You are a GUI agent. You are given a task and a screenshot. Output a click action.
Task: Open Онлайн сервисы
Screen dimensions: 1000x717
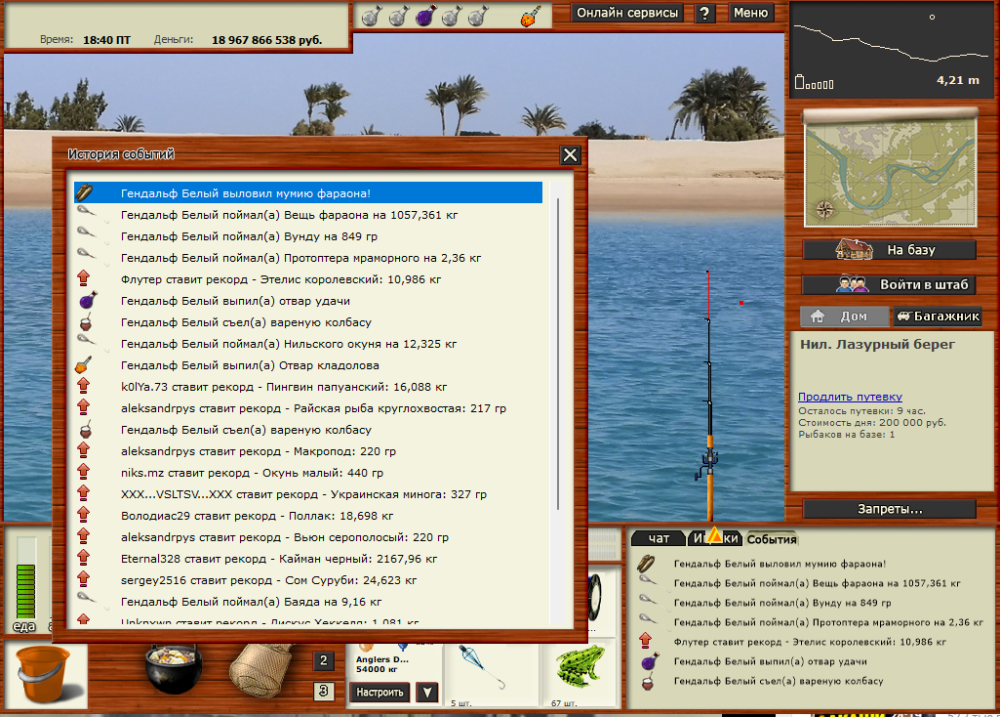[x=627, y=13]
